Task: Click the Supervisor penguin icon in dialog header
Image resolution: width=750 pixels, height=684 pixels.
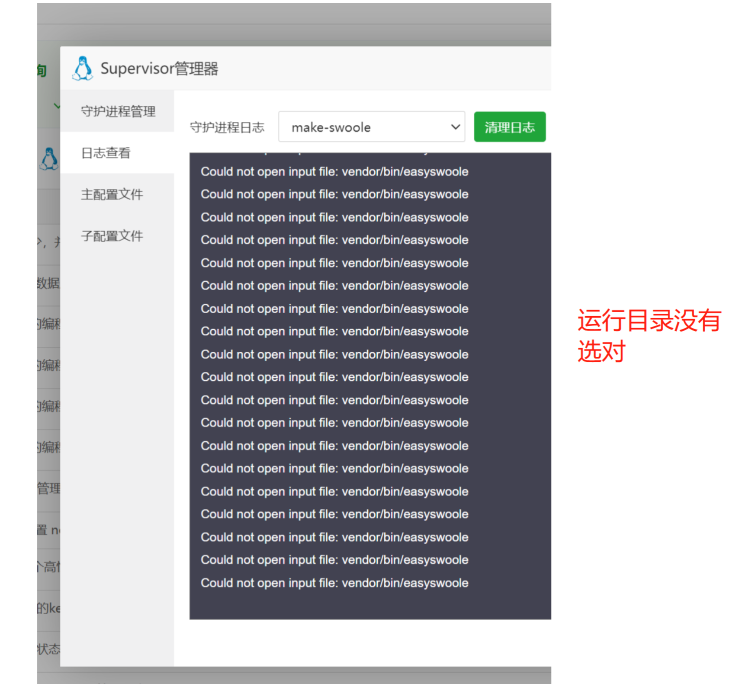Action: click(82, 69)
